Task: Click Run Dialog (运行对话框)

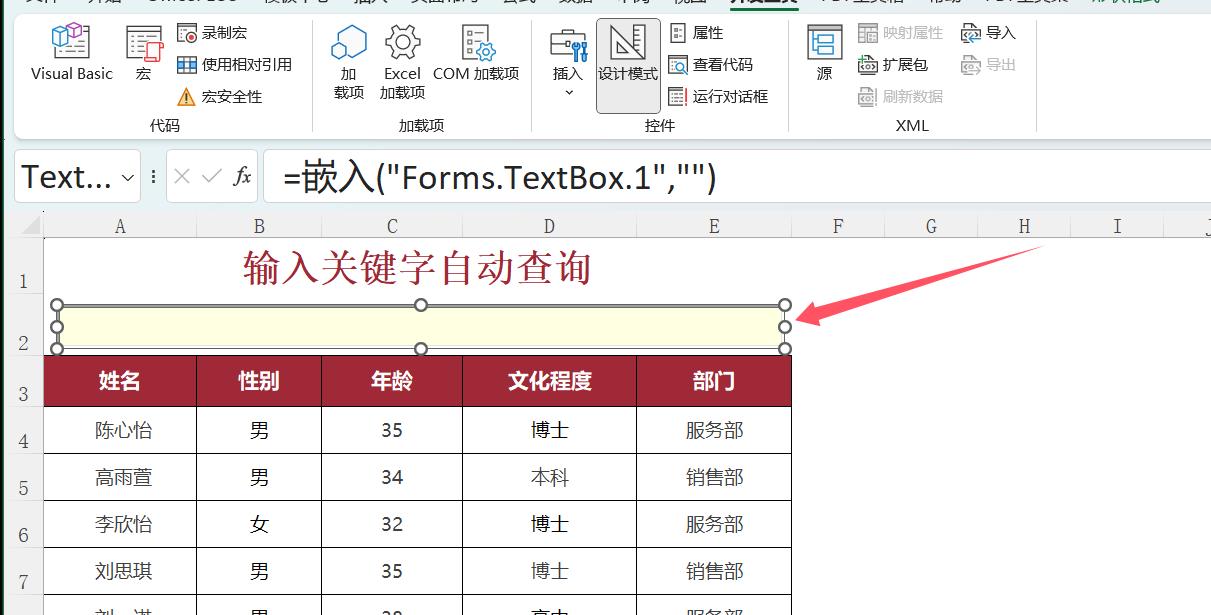Action: 718,97
